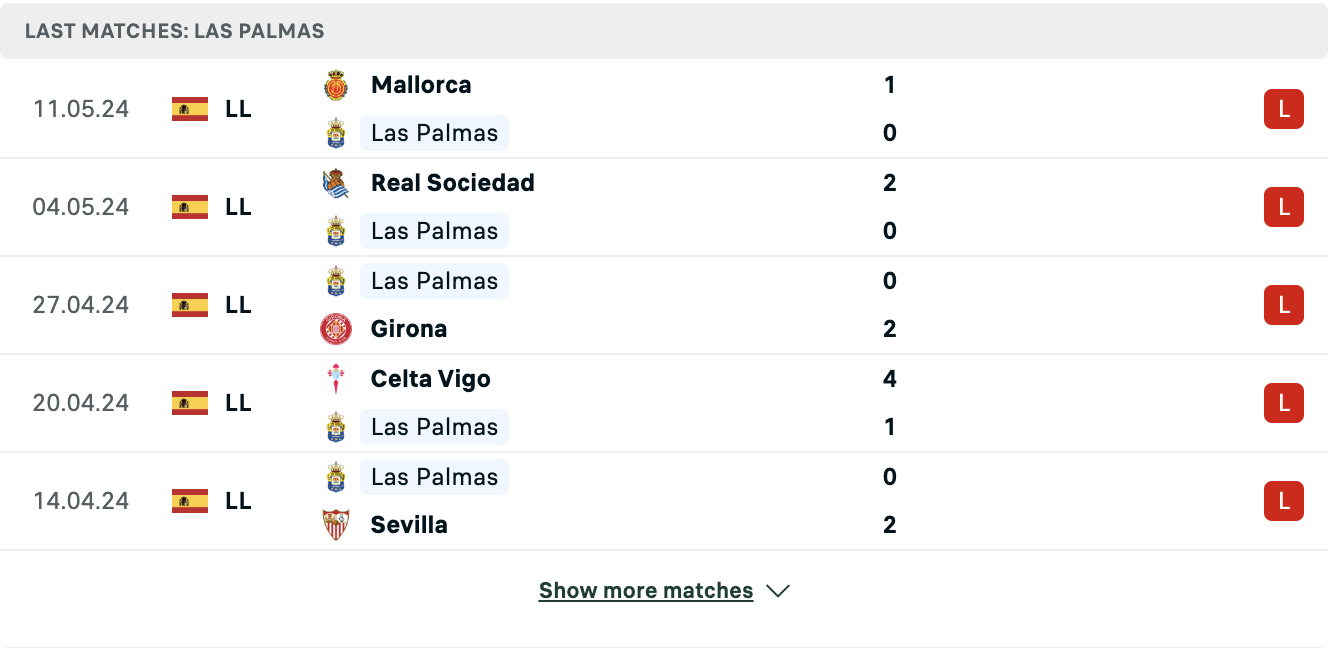Open the 20.04.24 match date row

664,403
